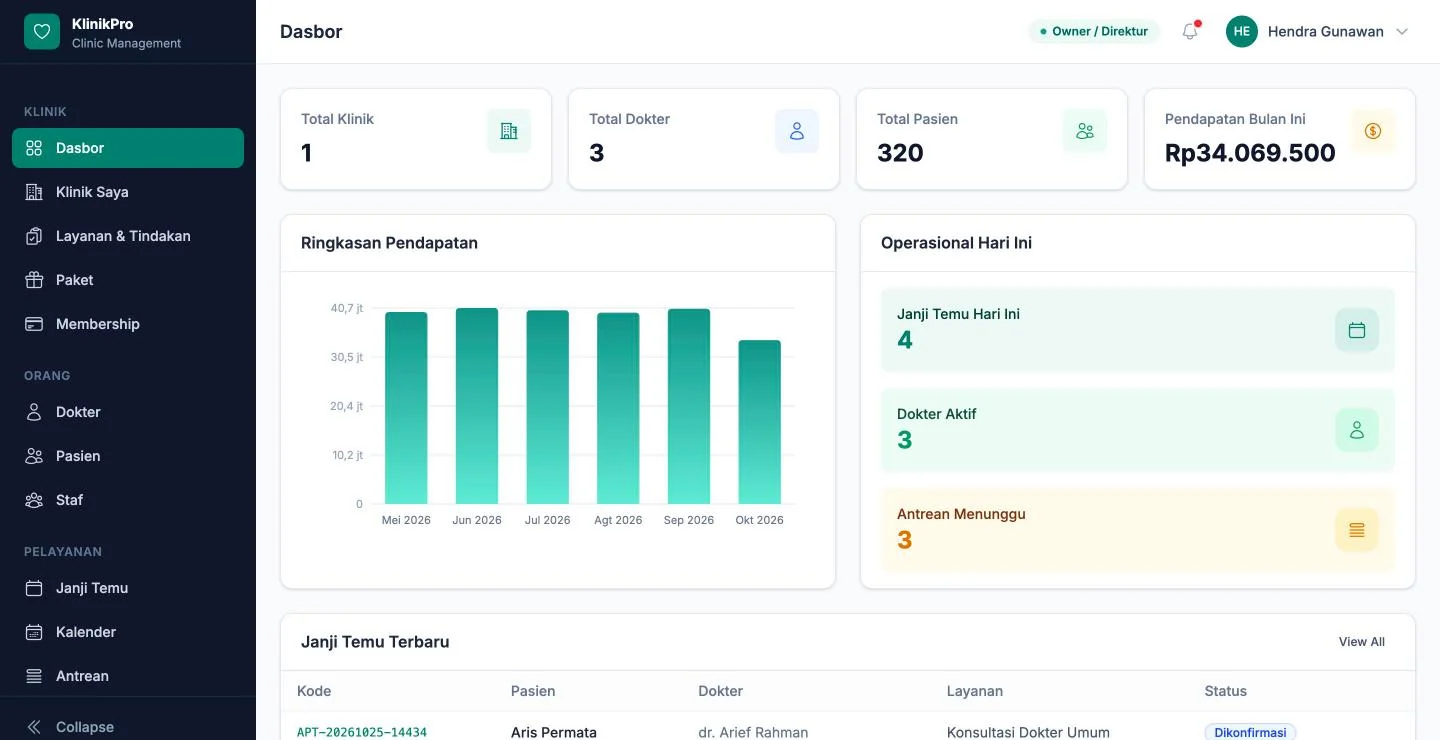Click the KlinikPro heart logo icon
The width and height of the screenshot is (1440, 740).
[42, 32]
